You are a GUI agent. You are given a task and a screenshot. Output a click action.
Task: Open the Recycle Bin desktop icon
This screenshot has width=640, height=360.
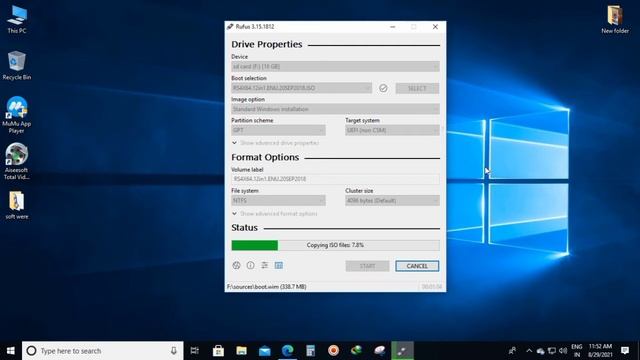[17, 65]
